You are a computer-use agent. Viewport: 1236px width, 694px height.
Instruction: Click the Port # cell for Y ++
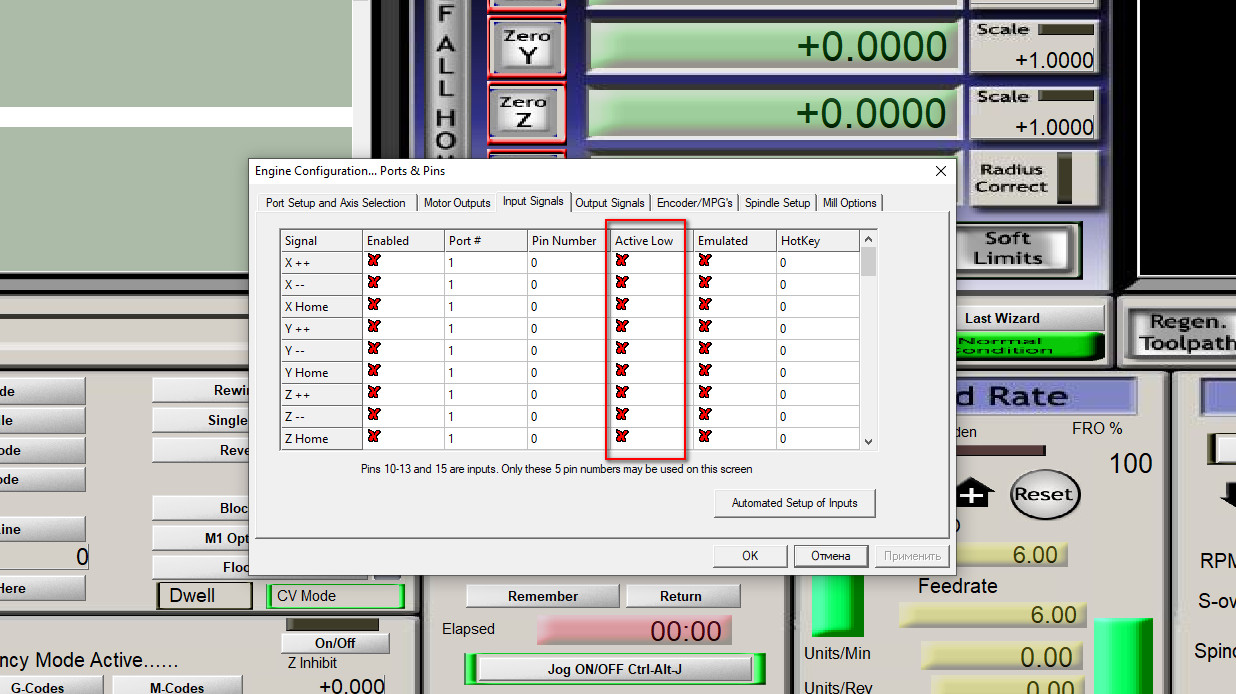click(x=486, y=328)
